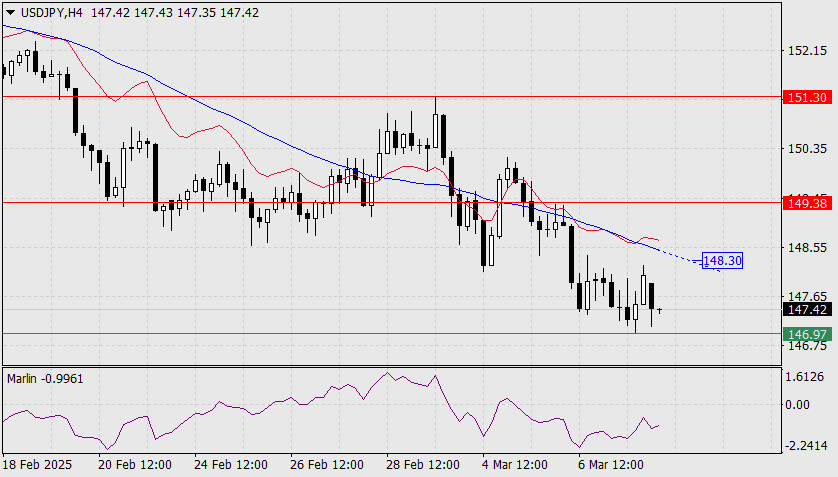Click the 146.75 price axis value
Image resolution: width=838 pixels, height=477 pixels.
click(x=808, y=346)
